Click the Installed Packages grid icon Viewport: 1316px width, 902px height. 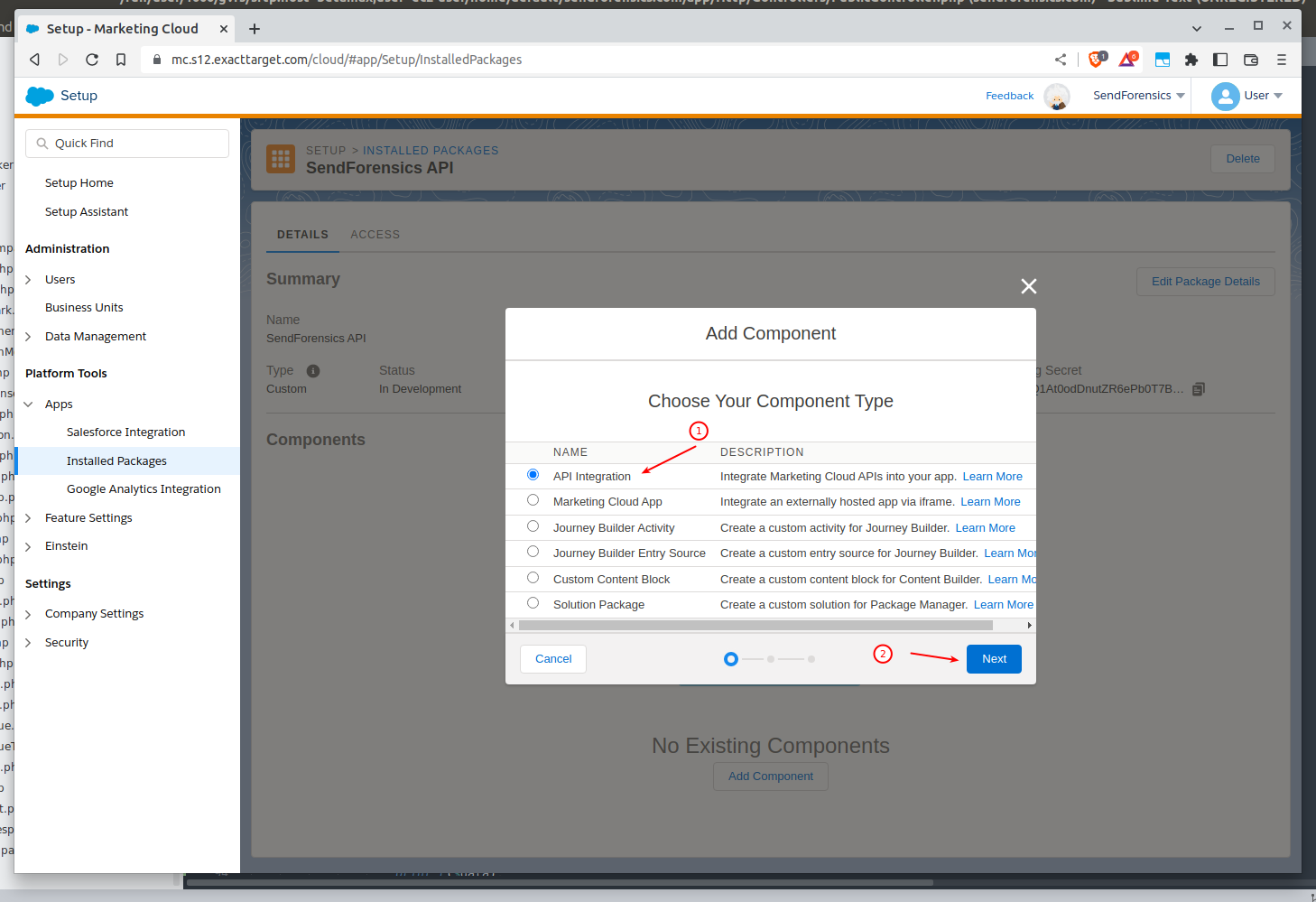point(281,159)
